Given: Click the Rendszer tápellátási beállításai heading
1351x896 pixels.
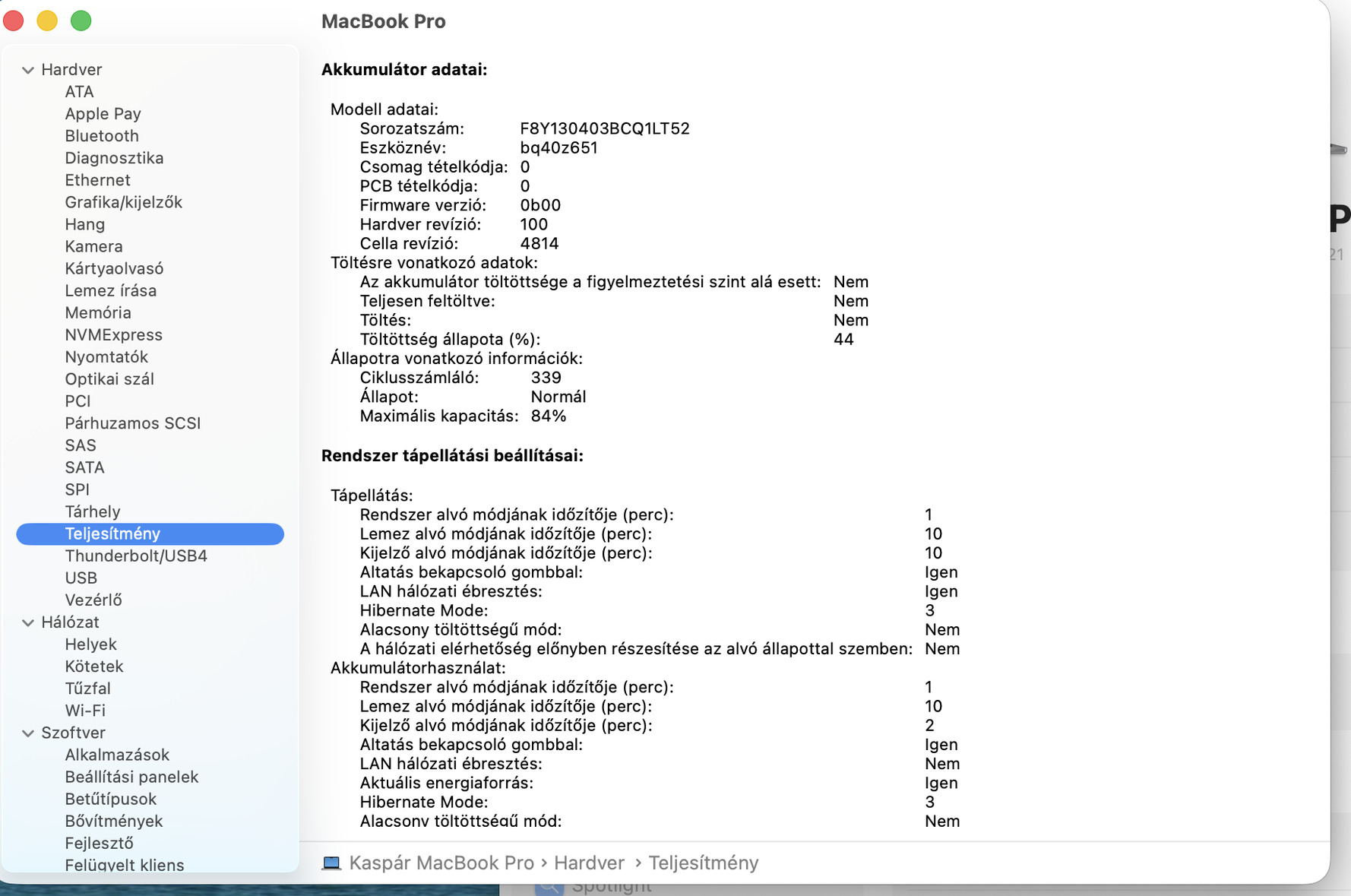Looking at the screenshot, I should coord(452,456).
